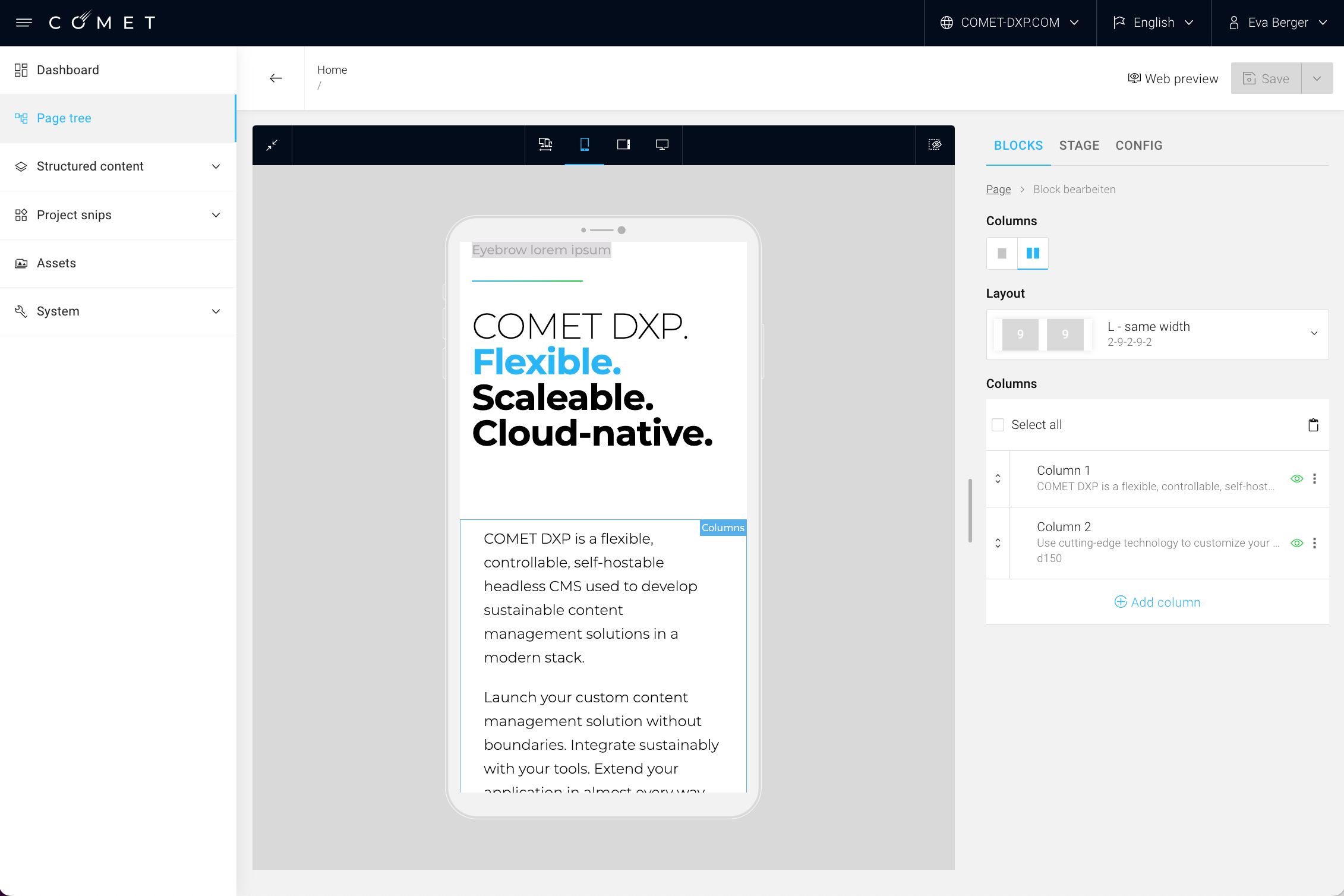Click the Project snips icon

click(21, 215)
